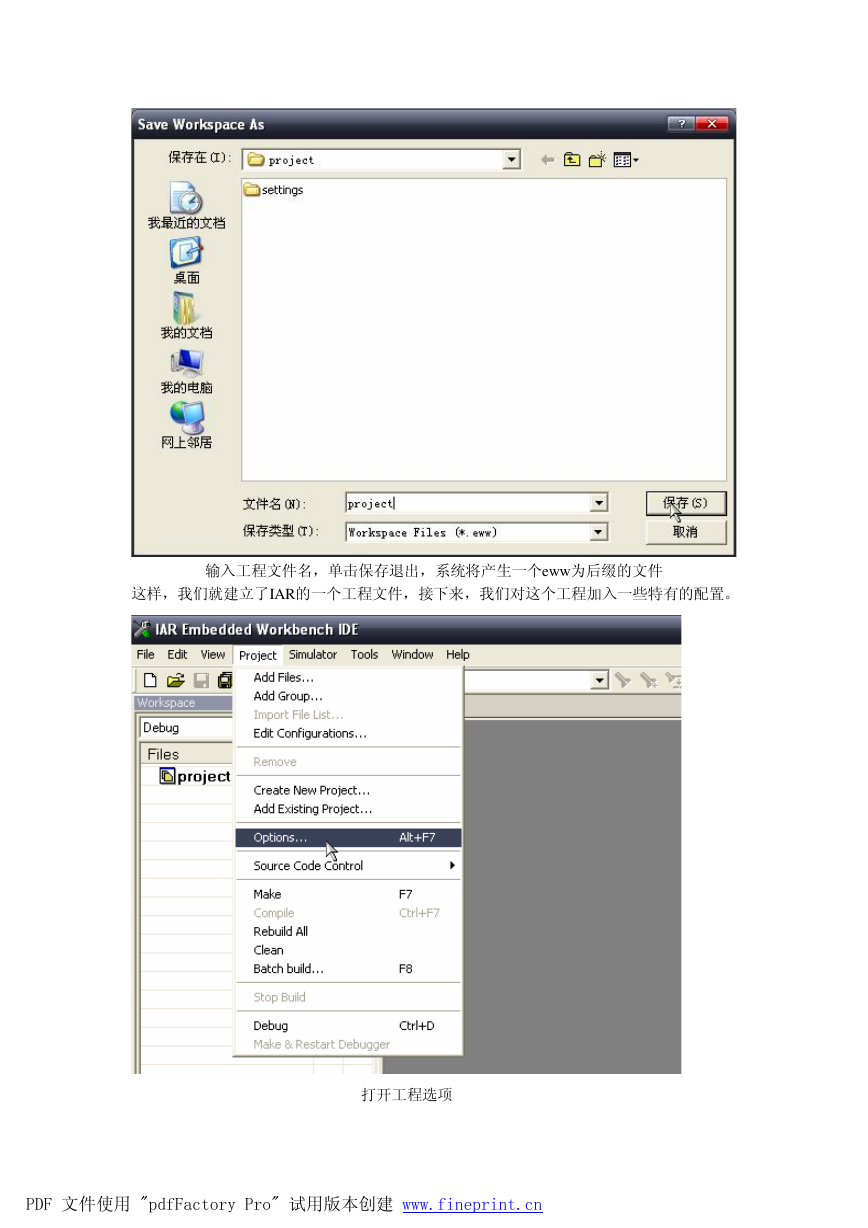Open My Computer (我的电脑) shortcut

[187, 371]
